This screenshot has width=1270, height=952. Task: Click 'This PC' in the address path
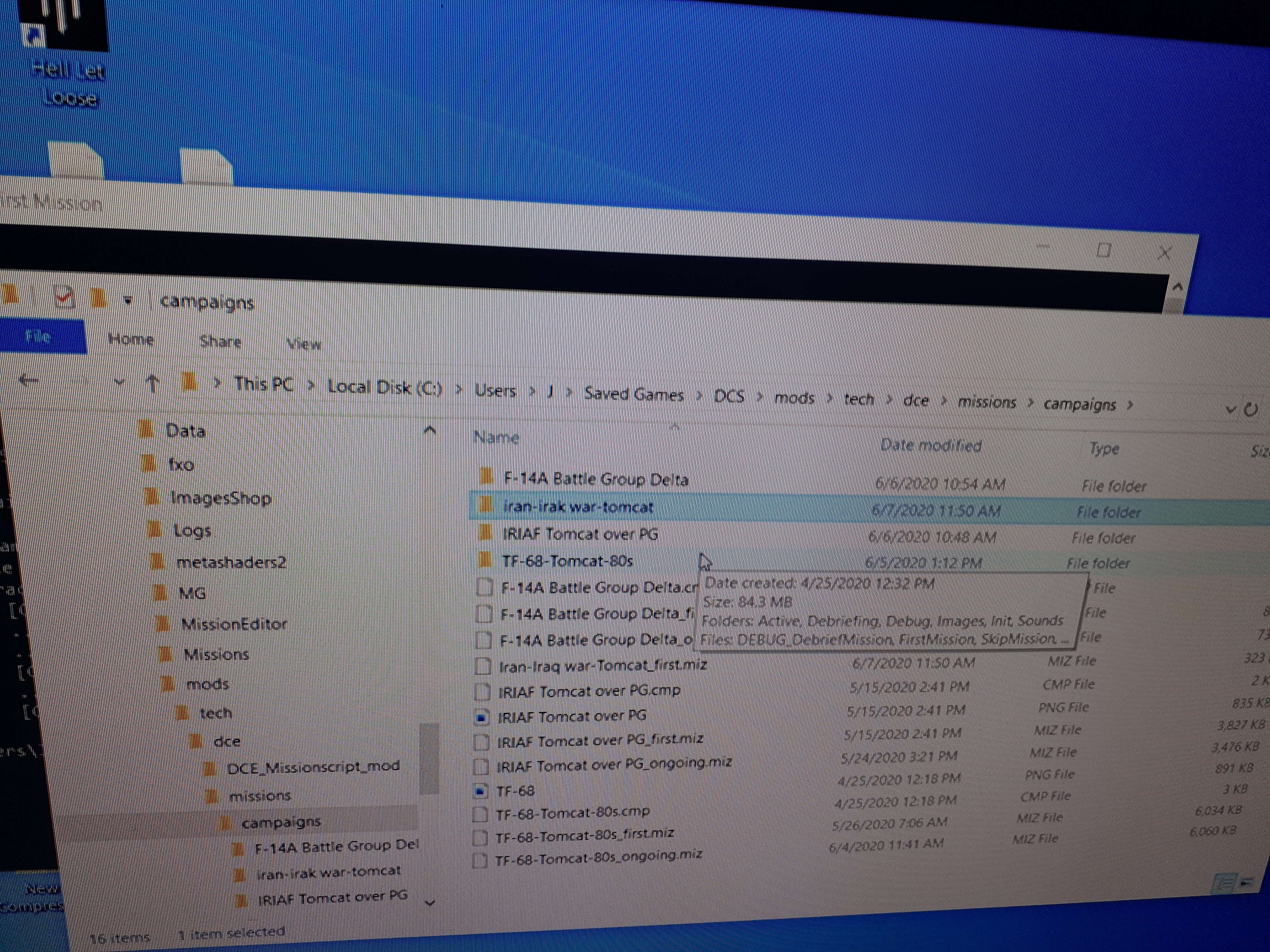[x=263, y=384]
